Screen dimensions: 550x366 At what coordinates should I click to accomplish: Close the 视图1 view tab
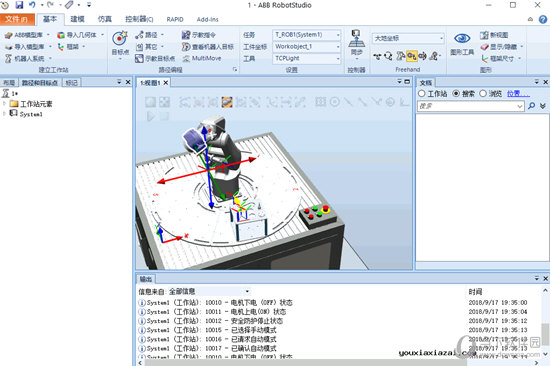(166, 82)
